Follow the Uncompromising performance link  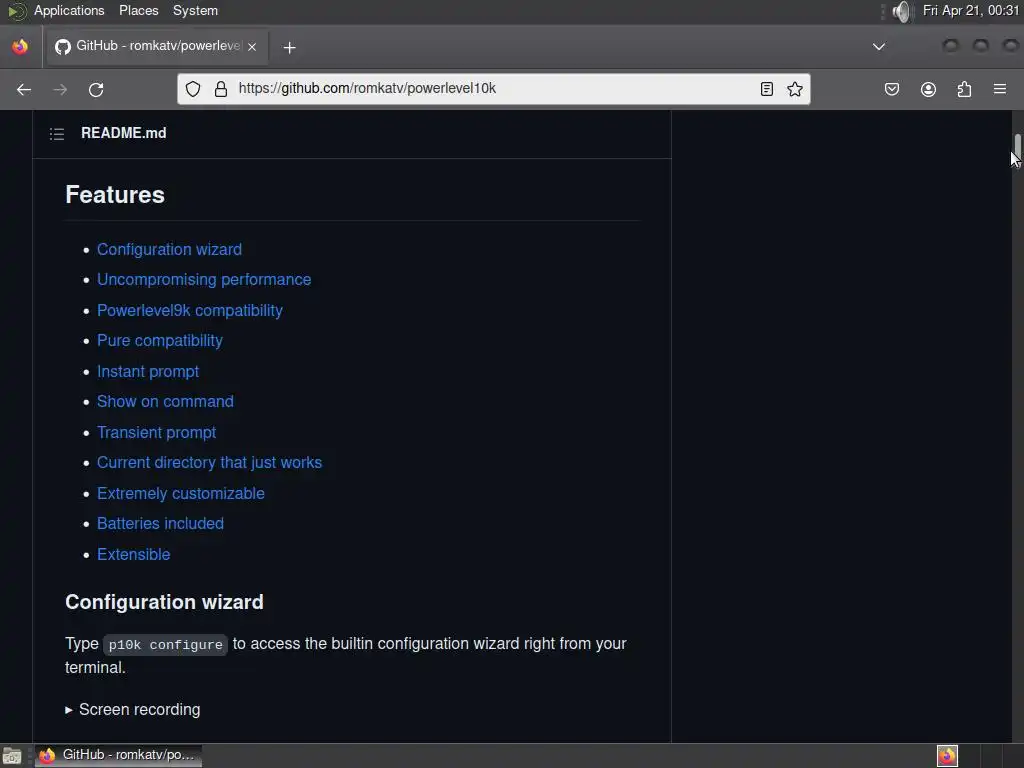tap(204, 280)
